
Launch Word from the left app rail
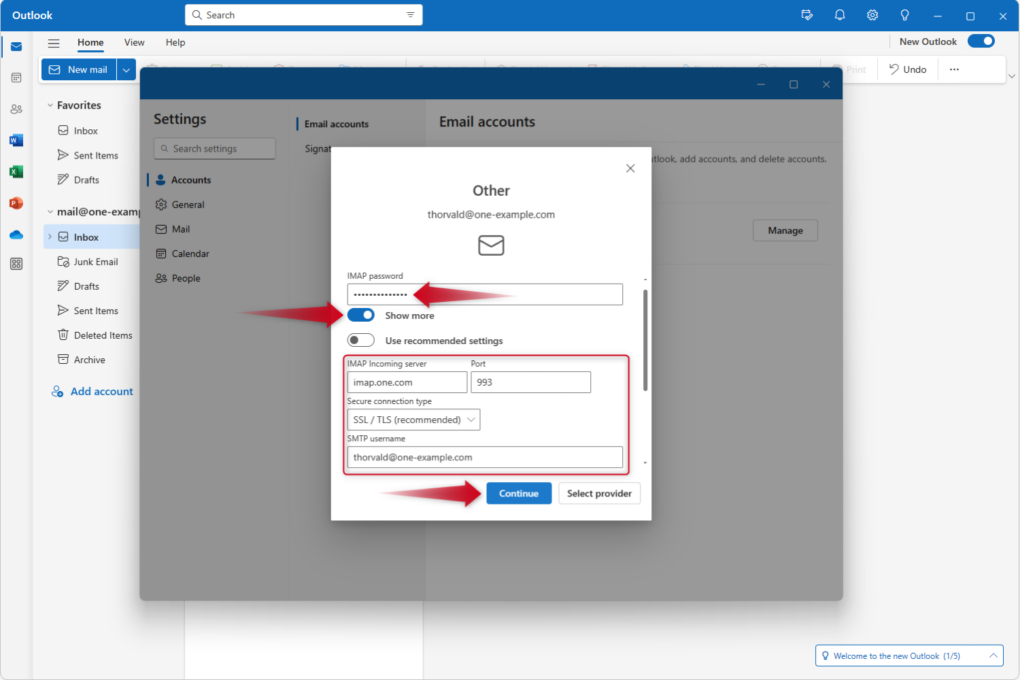click(x=14, y=140)
